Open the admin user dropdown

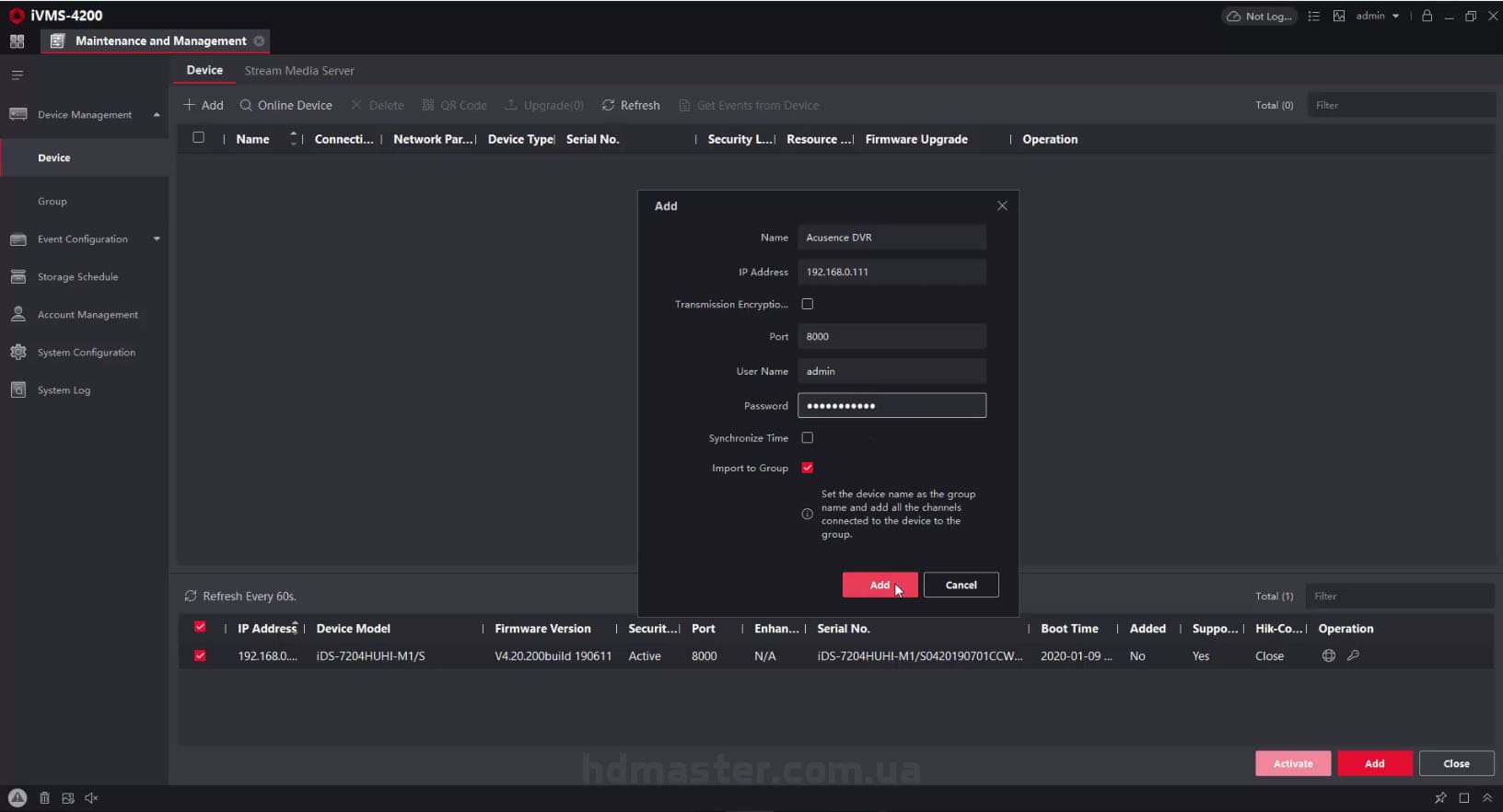coord(1378,16)
